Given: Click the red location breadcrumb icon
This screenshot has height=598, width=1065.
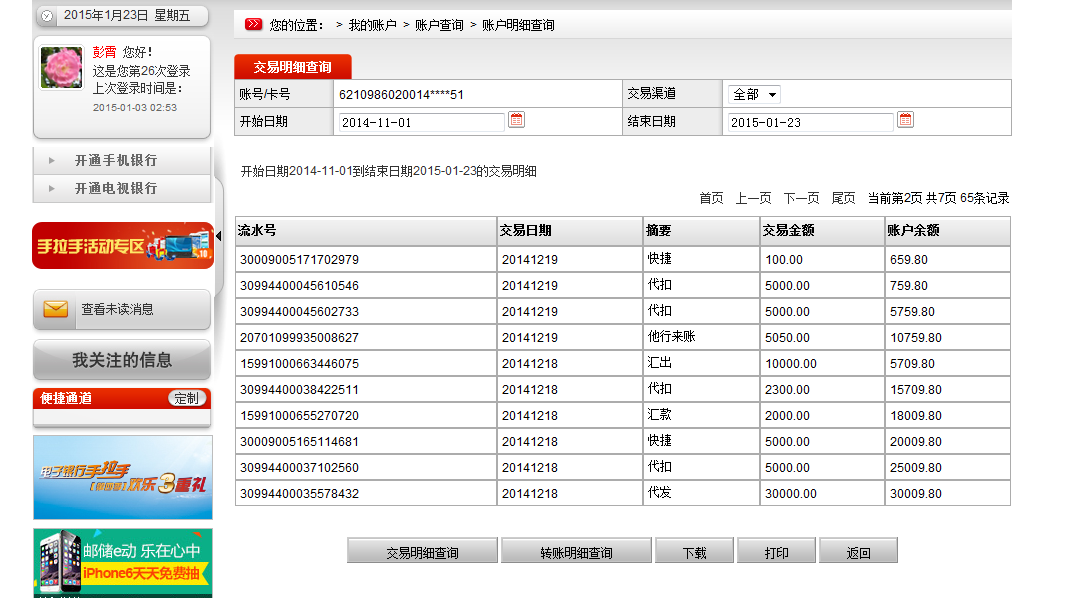Looking at the screenshot, I should 253,24.
